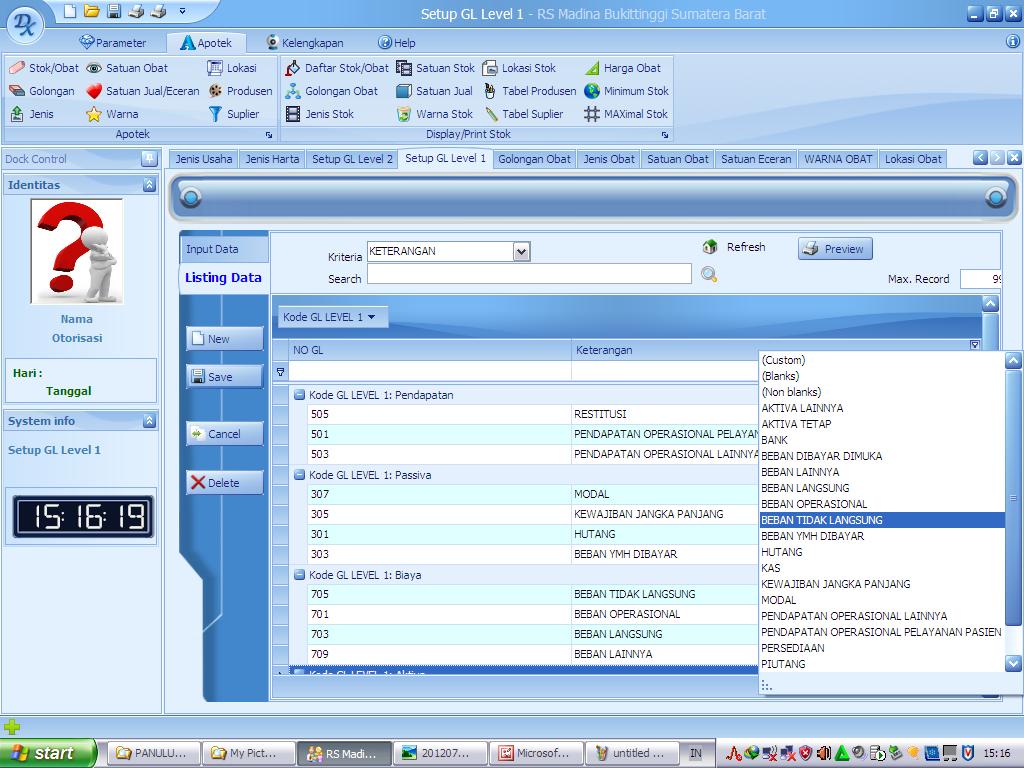Click the Stok/Obat icon in Apotek ribbon

[17, 68]
